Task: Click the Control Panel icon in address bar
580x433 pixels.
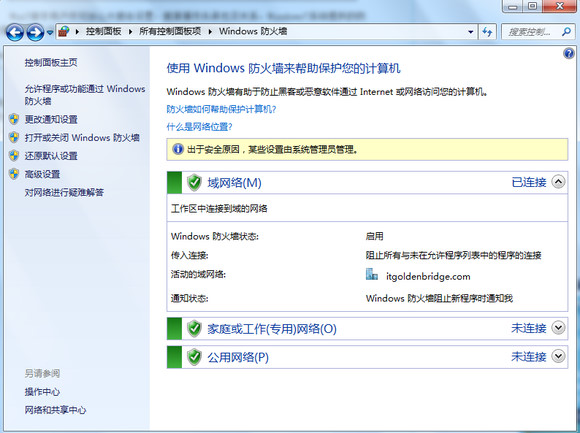Action: pyautogui.click(x=64, y=31)
